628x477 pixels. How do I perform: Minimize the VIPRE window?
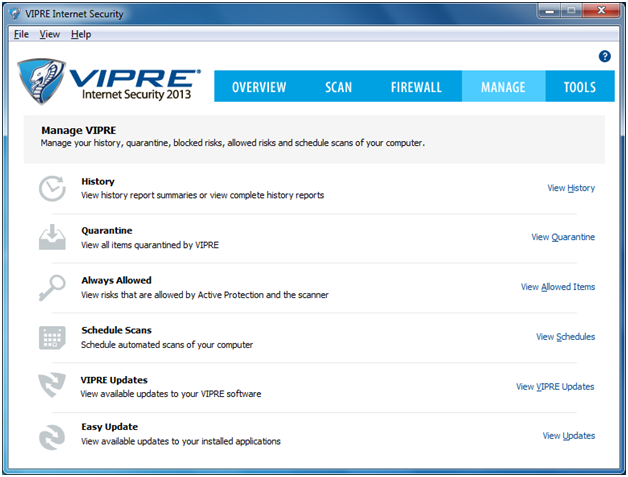pos(549,11)
